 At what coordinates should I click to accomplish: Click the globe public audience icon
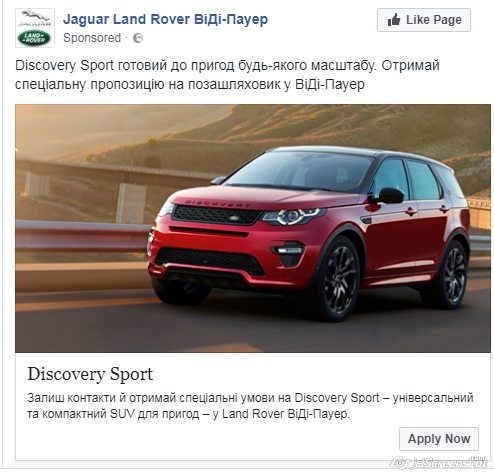(x=138, y=38)
